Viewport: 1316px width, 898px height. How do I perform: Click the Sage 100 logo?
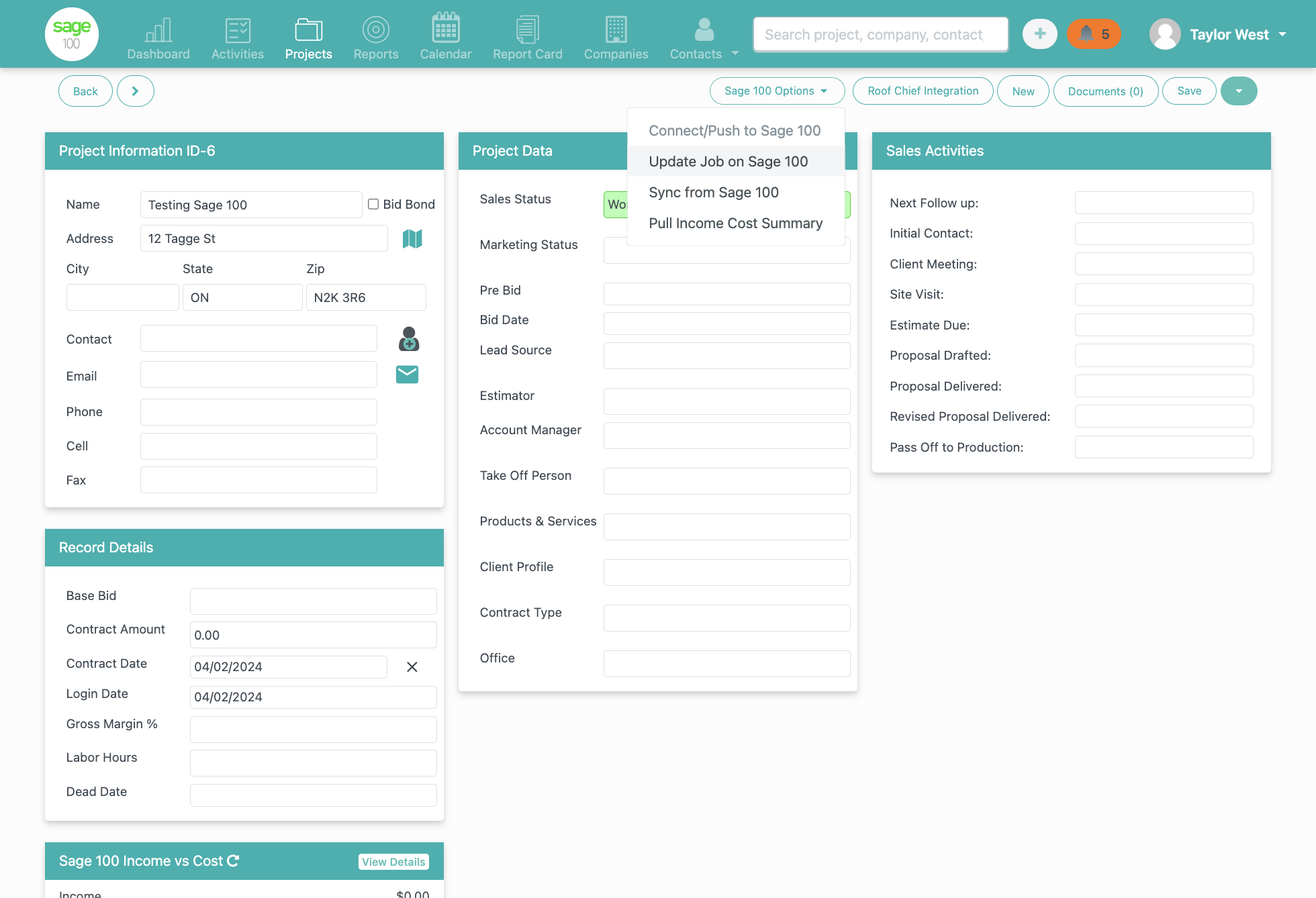(72, 34)
